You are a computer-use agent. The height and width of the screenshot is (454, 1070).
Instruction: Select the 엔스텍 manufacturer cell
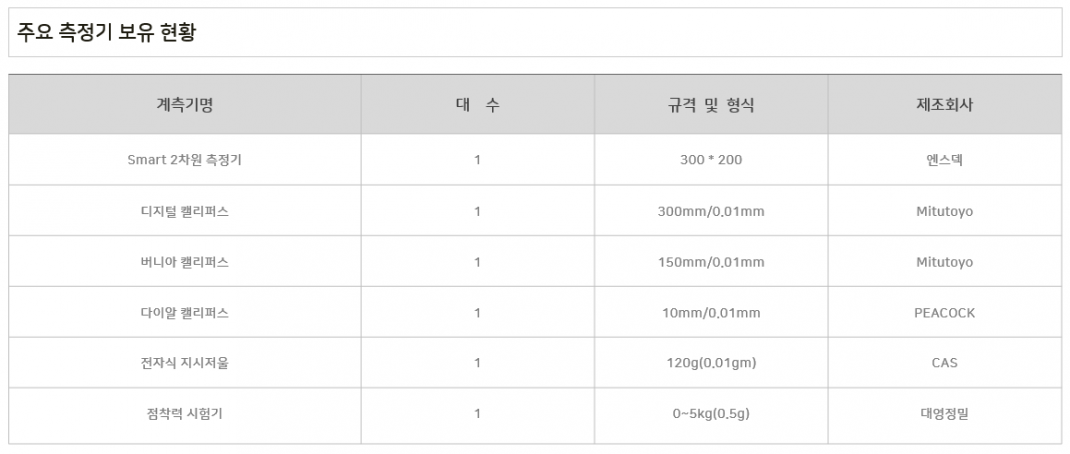(x=945, y=160)
